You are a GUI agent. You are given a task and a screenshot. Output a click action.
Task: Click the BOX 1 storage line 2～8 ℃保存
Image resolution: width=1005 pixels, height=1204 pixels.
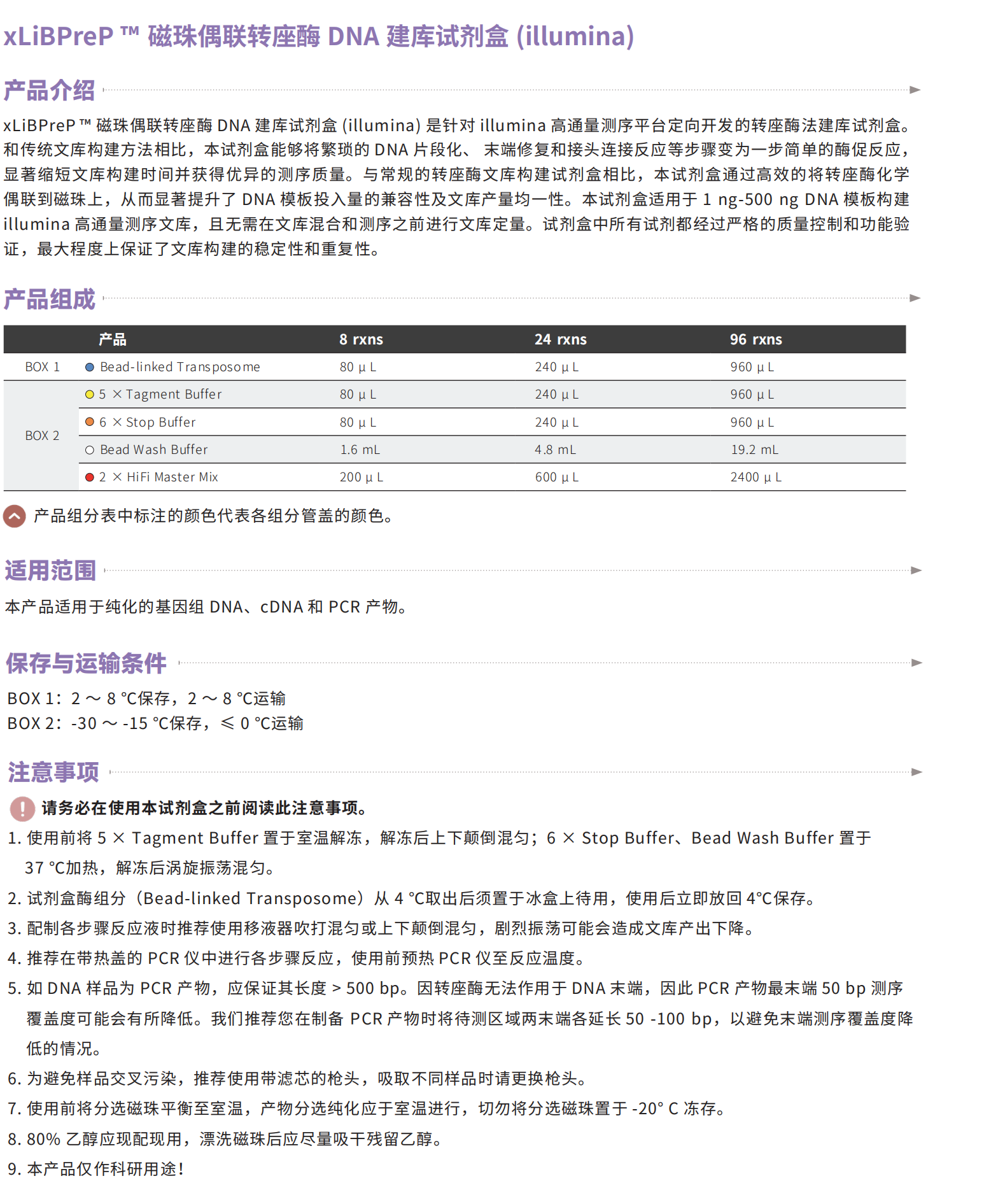click(x=146, y=699)
